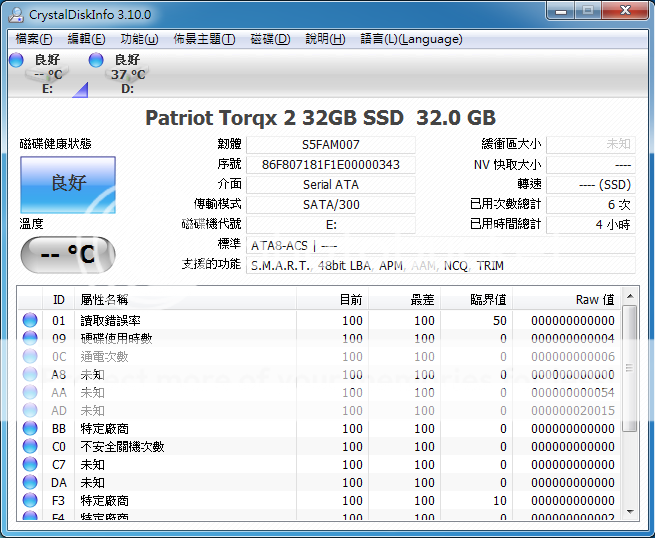Click the serial number field 86F807181F1E00000343

coord(331,165)
